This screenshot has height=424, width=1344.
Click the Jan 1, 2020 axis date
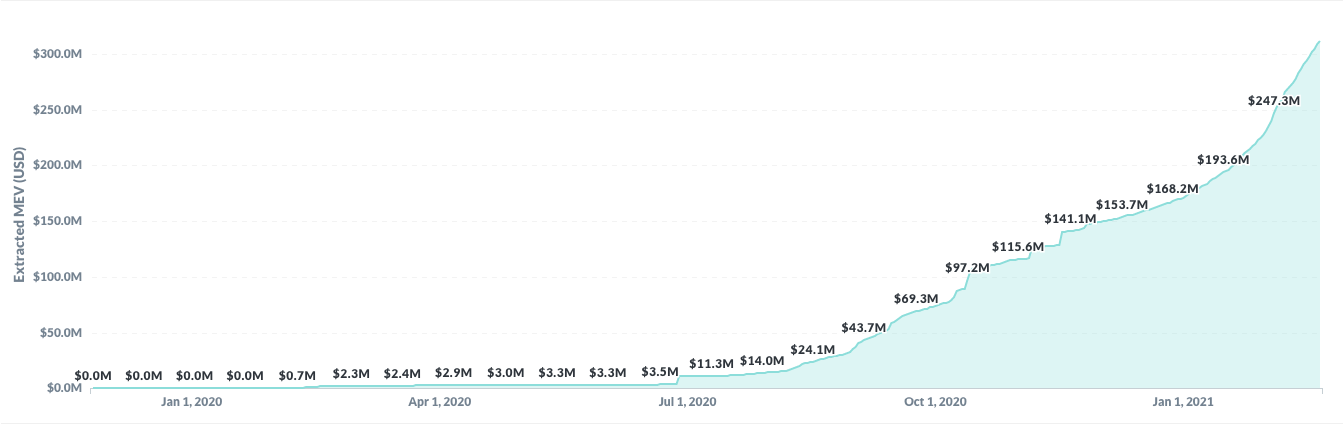(191, 402)
